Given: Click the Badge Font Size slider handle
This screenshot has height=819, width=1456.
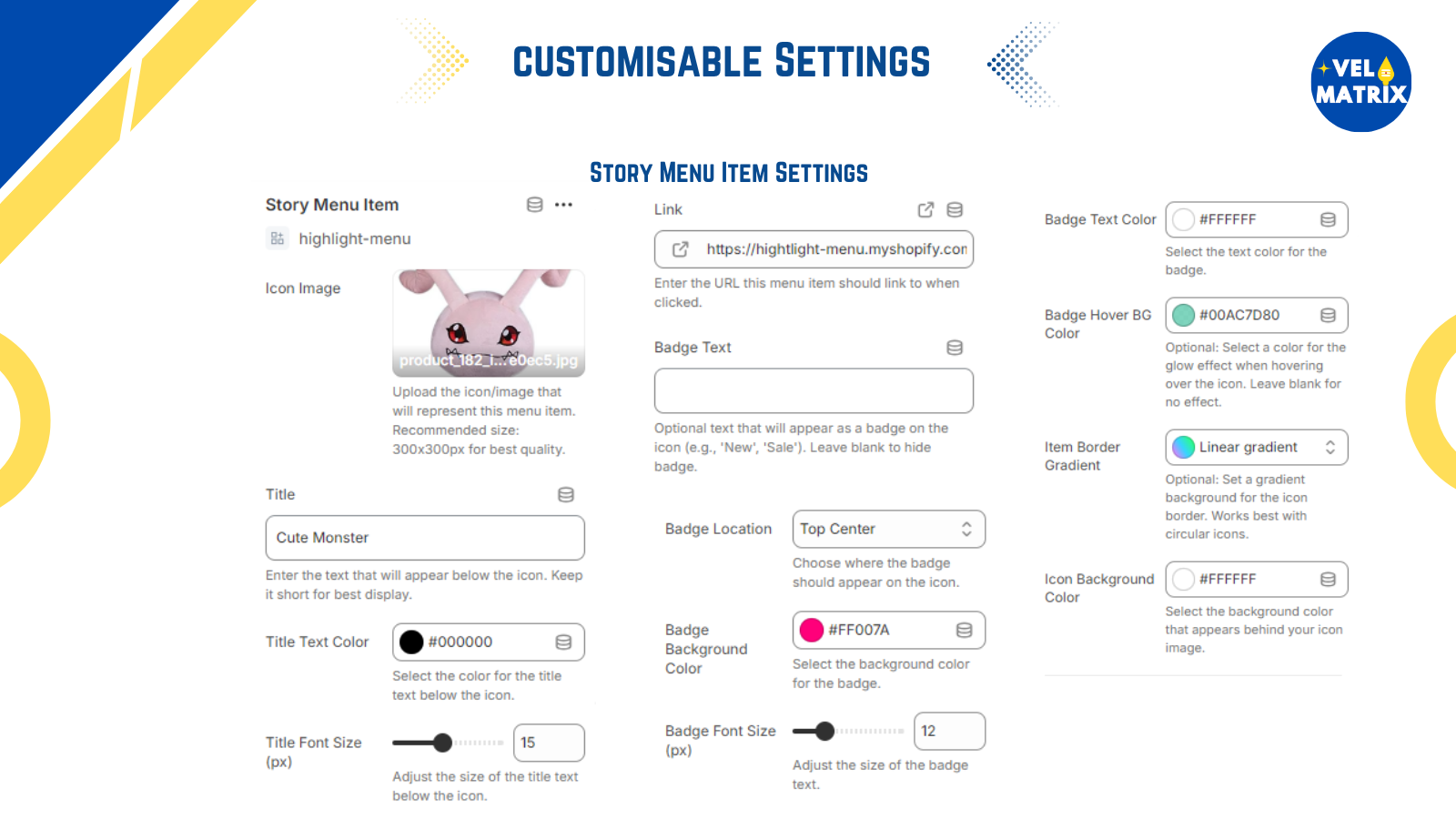Looking at the screenshot, I should point(825,732).
